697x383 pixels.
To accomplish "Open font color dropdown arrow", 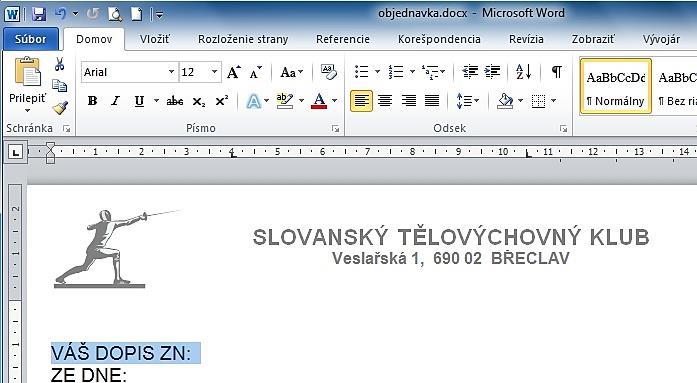I will [x=335, y=101].
